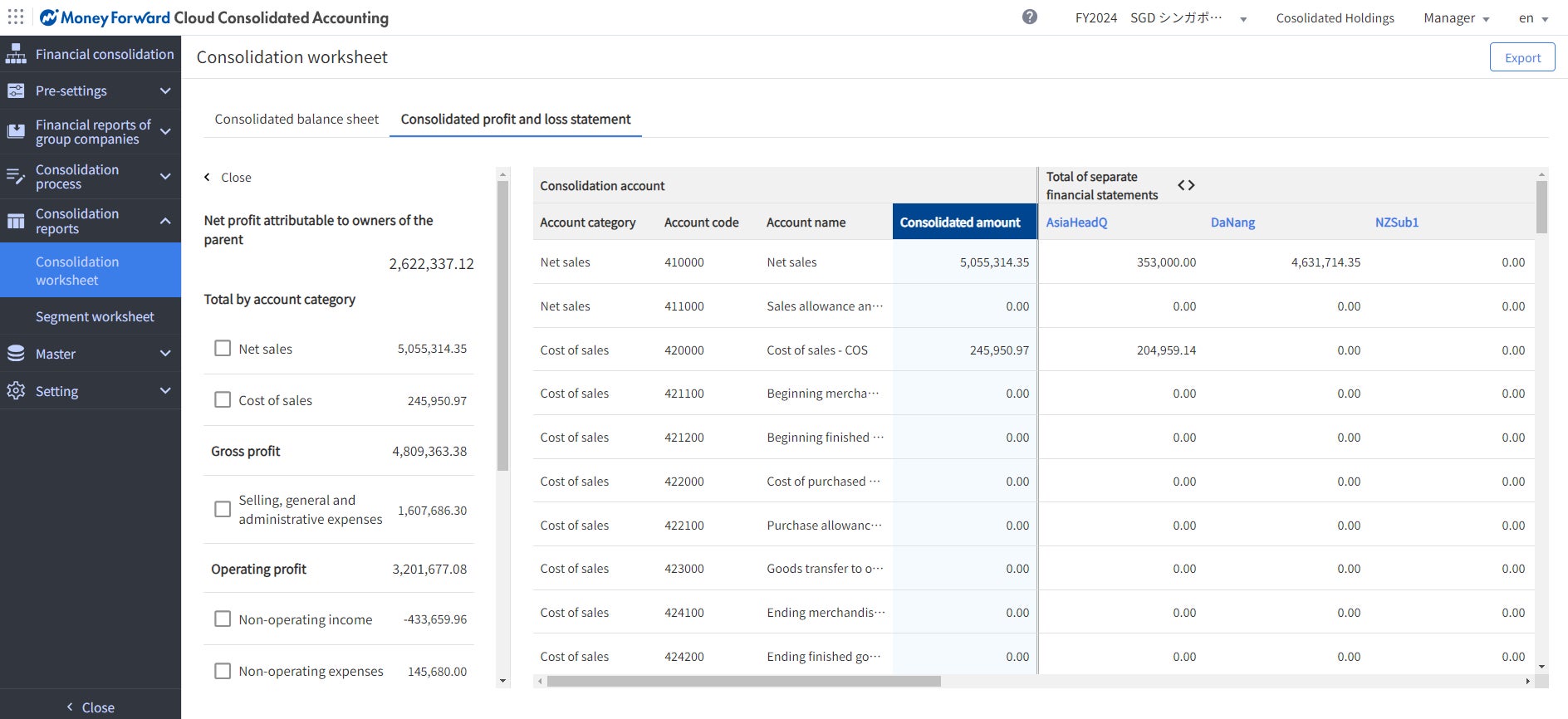The width and height of the screenshot is (1568, 719).
Task: Click the Pre-settings sidebar icon
Action: click(x=16, y=90)
